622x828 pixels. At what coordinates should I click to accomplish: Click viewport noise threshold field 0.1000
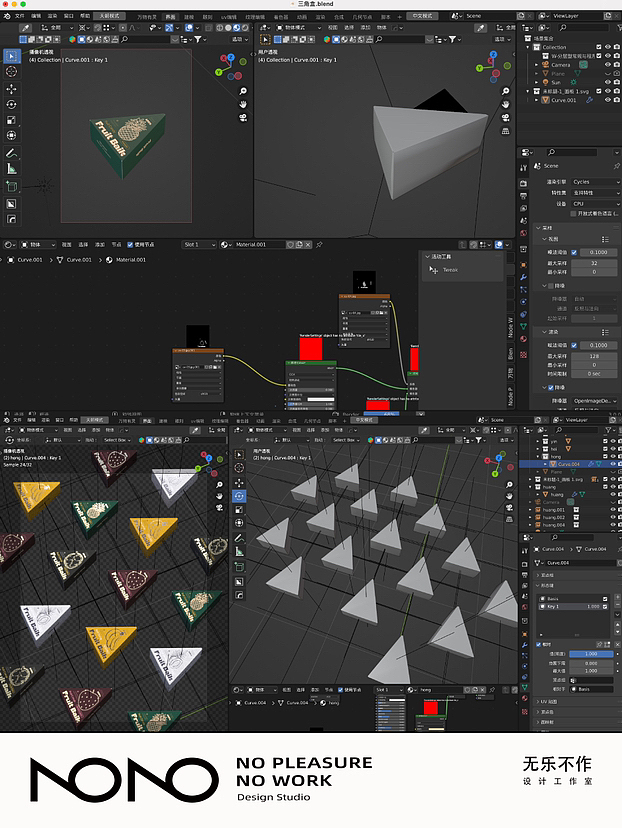point(598,252)
